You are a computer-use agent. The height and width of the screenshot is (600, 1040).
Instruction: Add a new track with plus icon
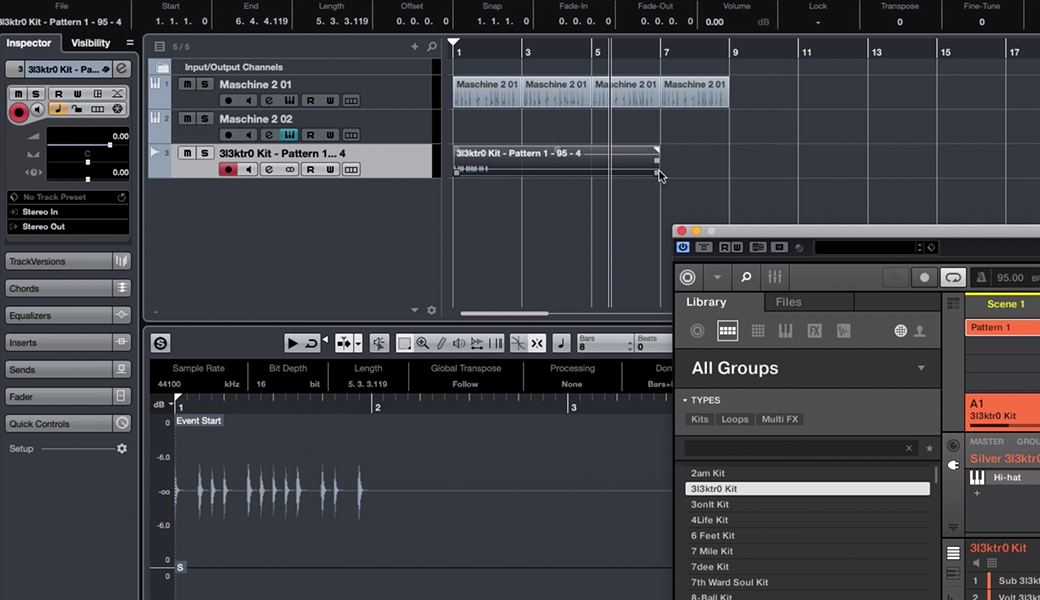click(415, 46)
